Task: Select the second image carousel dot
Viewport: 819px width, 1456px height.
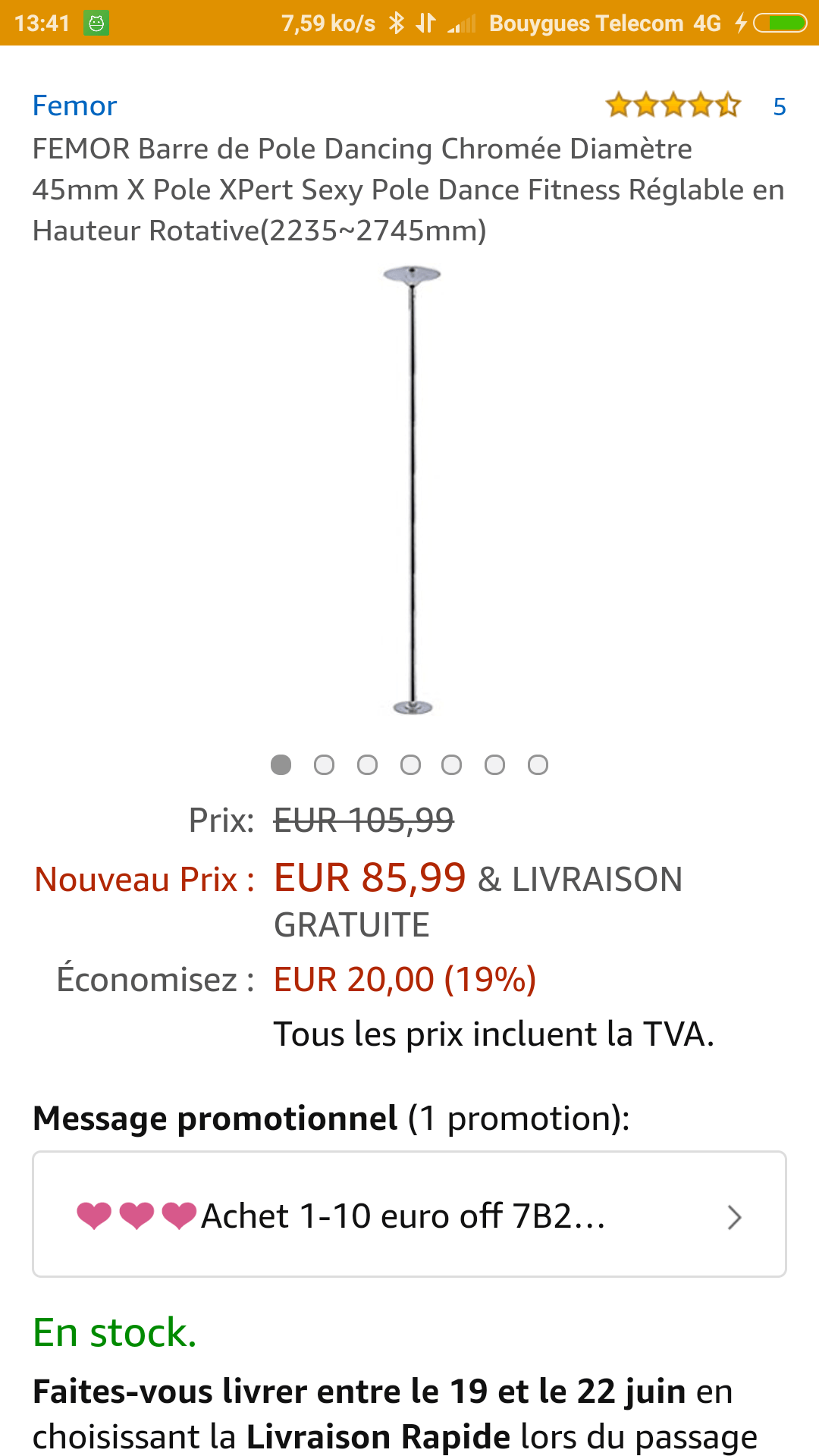Action: pos(324,764)
